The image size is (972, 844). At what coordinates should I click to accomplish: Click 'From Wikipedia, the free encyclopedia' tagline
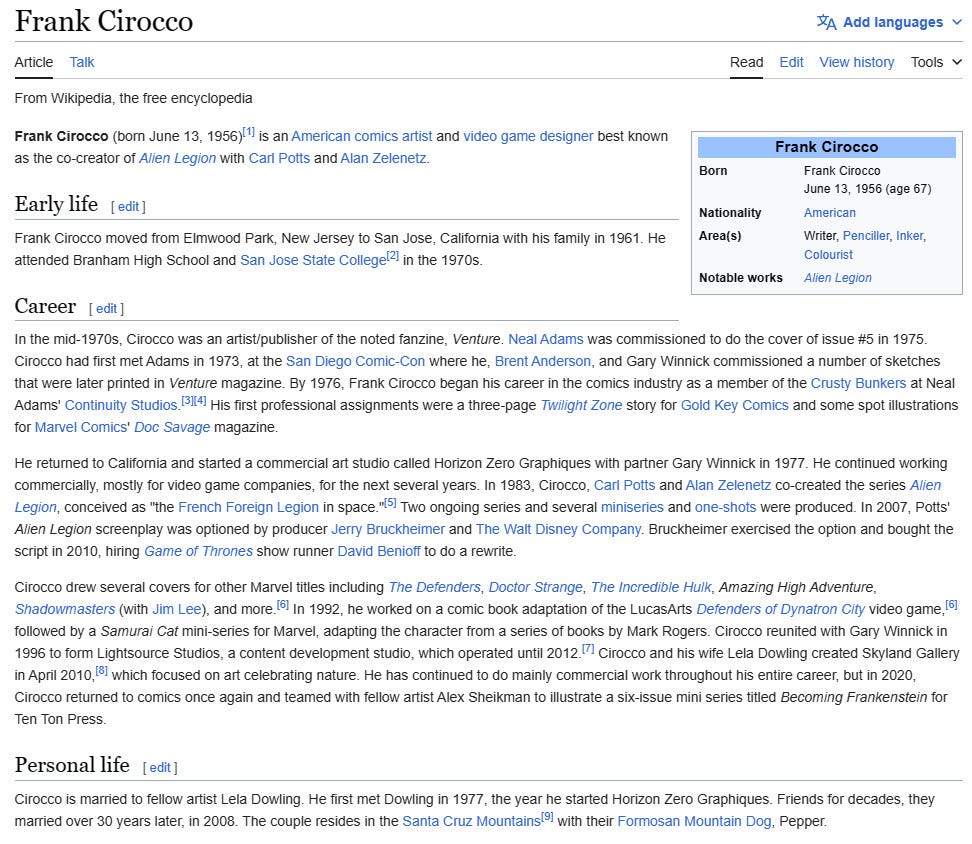(133, 98)
